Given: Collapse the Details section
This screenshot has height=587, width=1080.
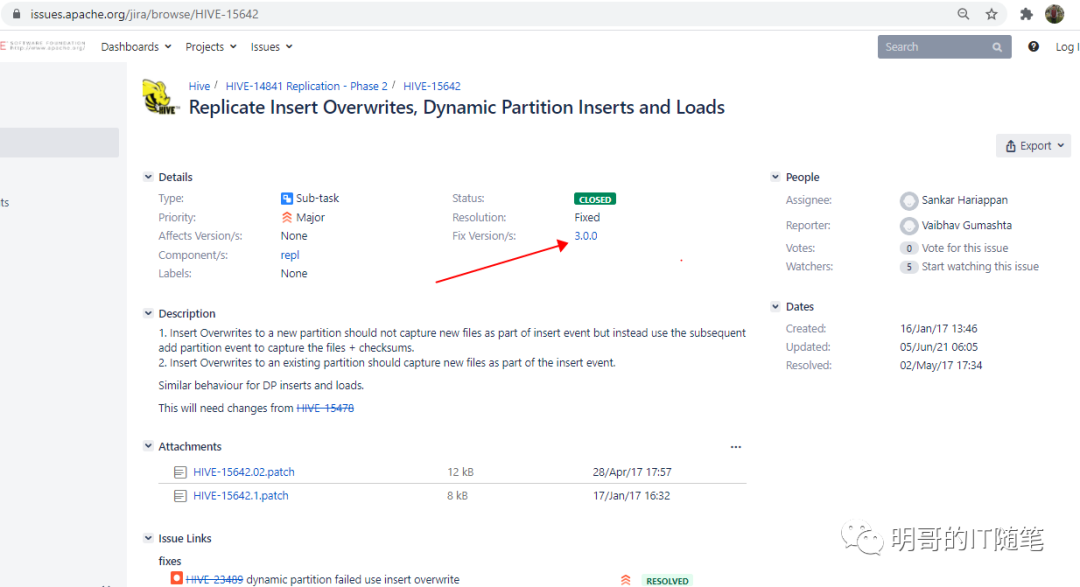Looking at the screenshot, I should coord(148,177).
